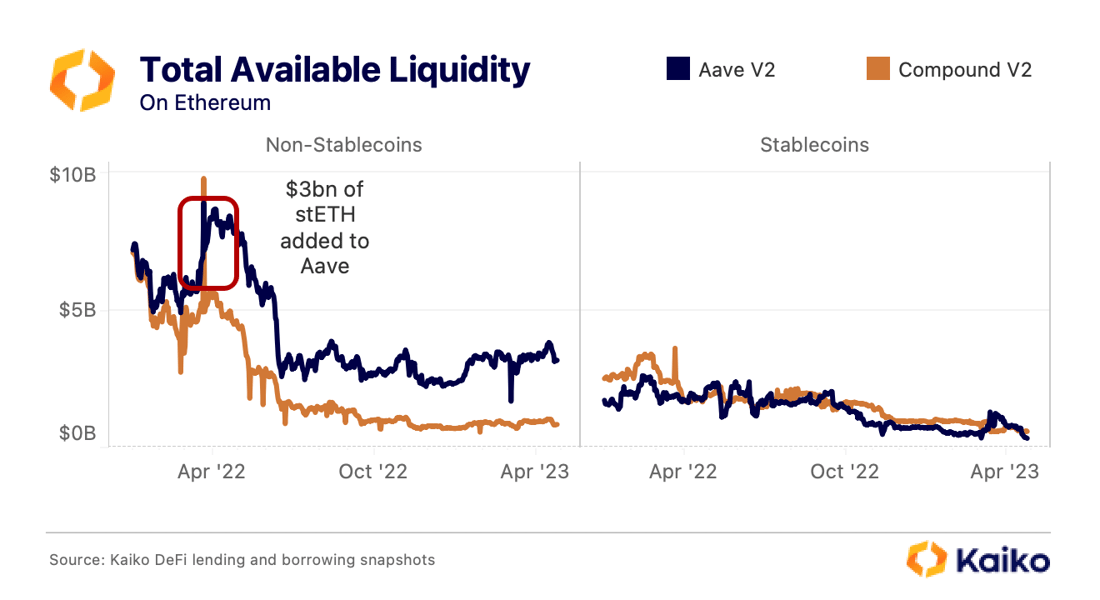This screenshot has width=1100, height=600.
Task: Click Apr '23 on the Stablecoins axis
Action: pos(1005,472)
